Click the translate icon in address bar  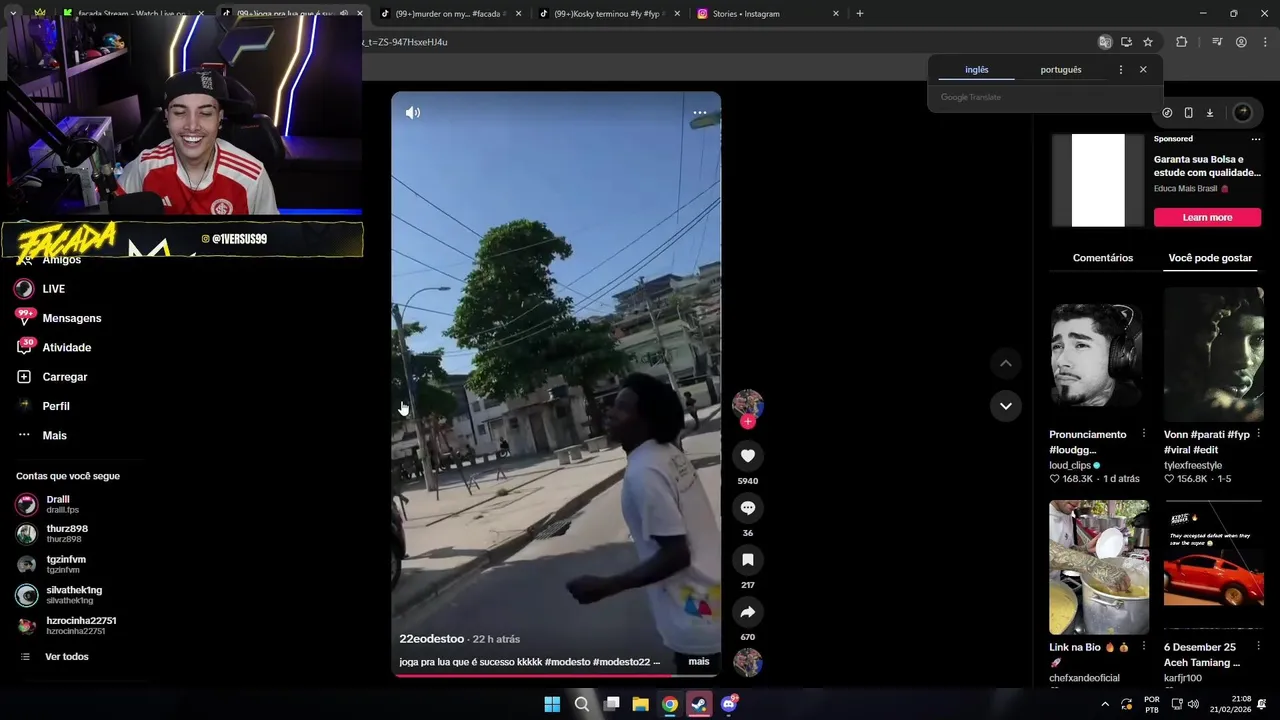pyautogui.click(x=1104, y=42)
